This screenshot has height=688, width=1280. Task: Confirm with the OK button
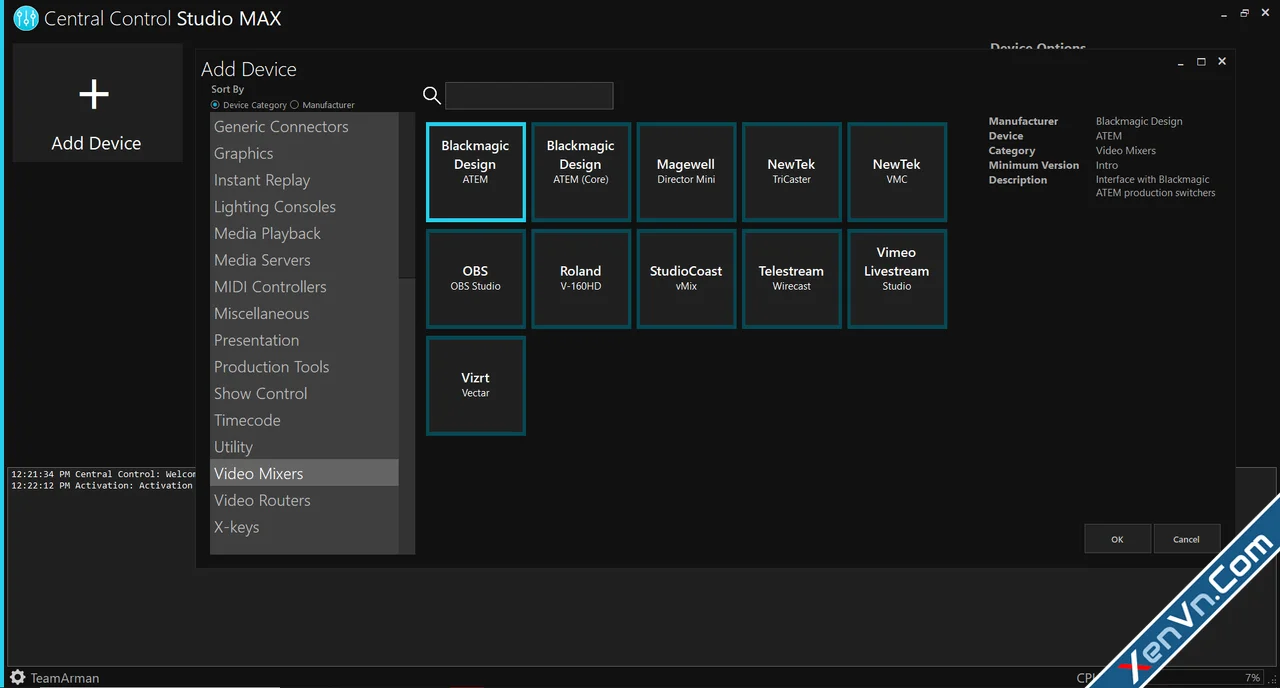coord(1117,539)
